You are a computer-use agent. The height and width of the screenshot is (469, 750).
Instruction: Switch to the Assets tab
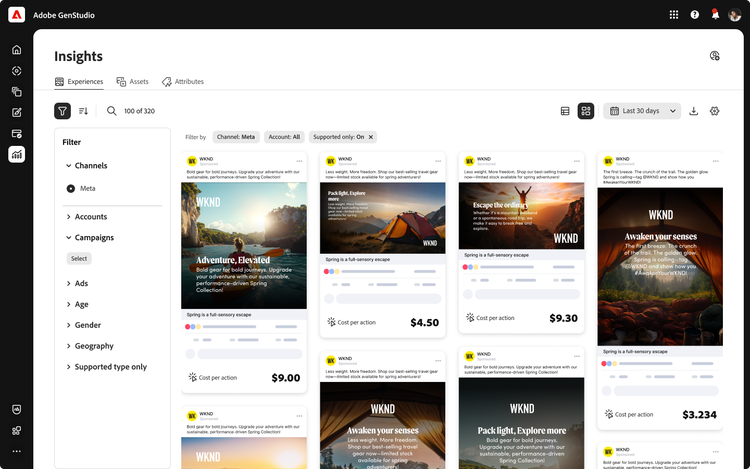coord(132,82)
